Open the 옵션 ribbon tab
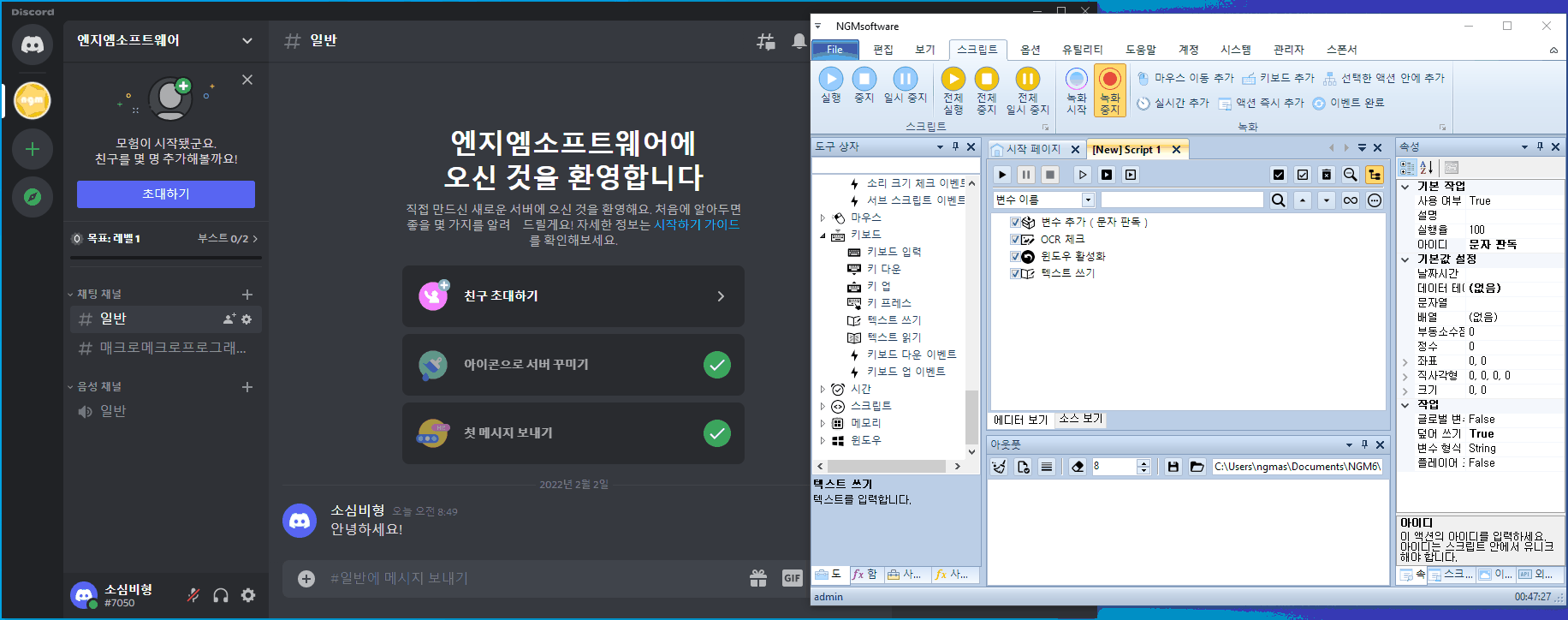This screenshot has width=1568, height=620. [x=1030, y=50]
